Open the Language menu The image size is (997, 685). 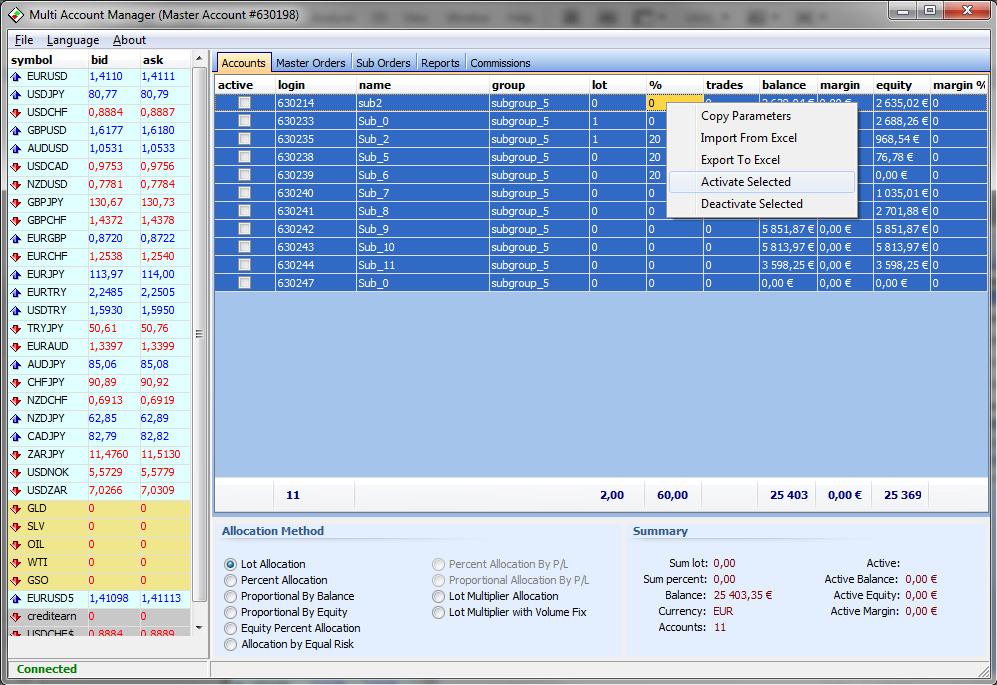[x=73, y=40]
